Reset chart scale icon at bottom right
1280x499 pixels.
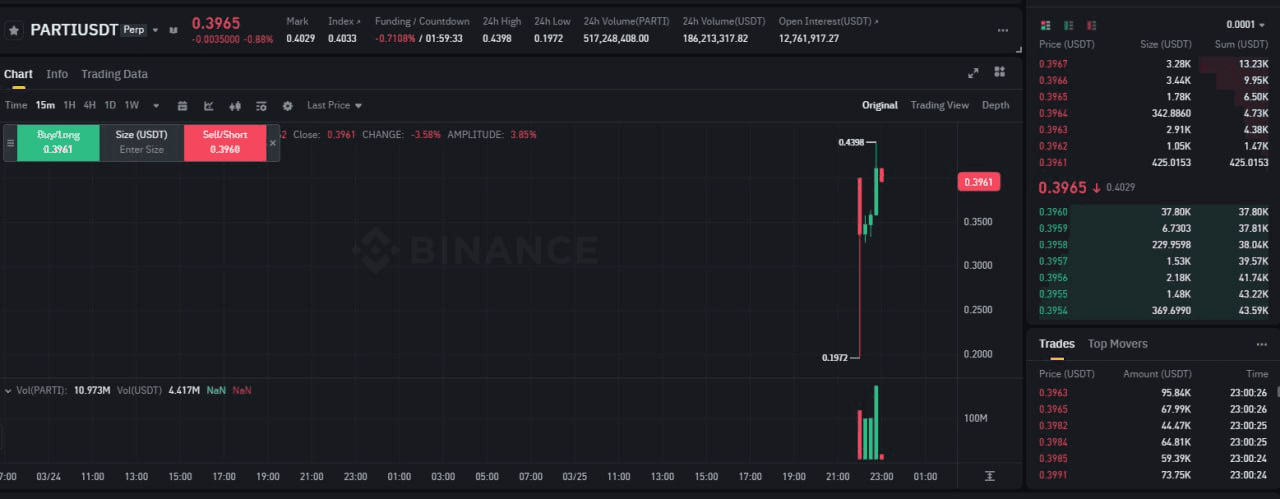tap(990, 476)
